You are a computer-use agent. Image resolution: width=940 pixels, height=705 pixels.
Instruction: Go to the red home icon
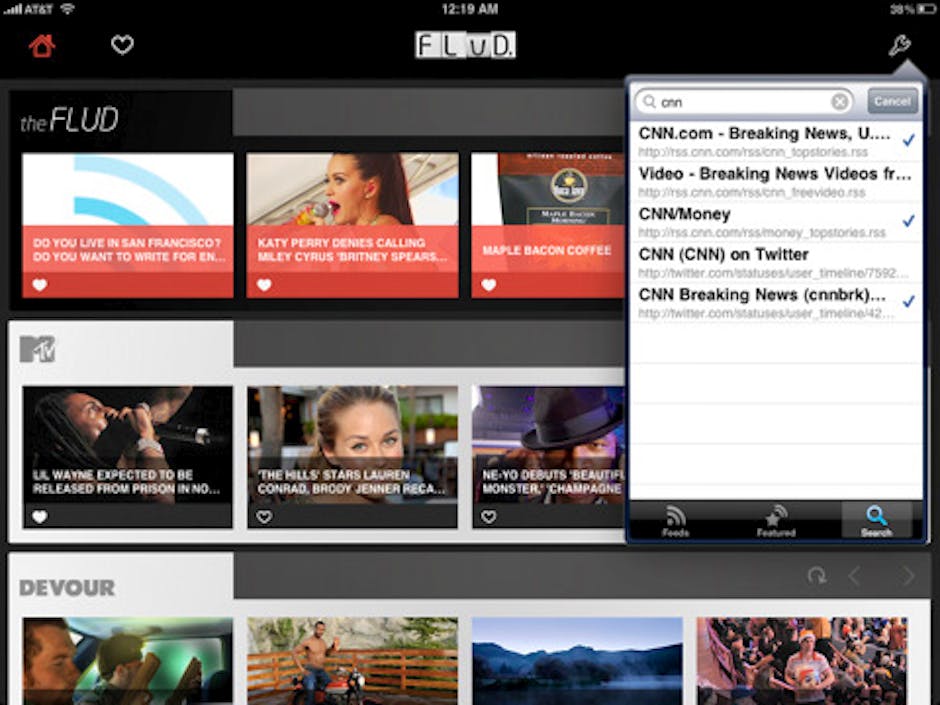[41, 45]
